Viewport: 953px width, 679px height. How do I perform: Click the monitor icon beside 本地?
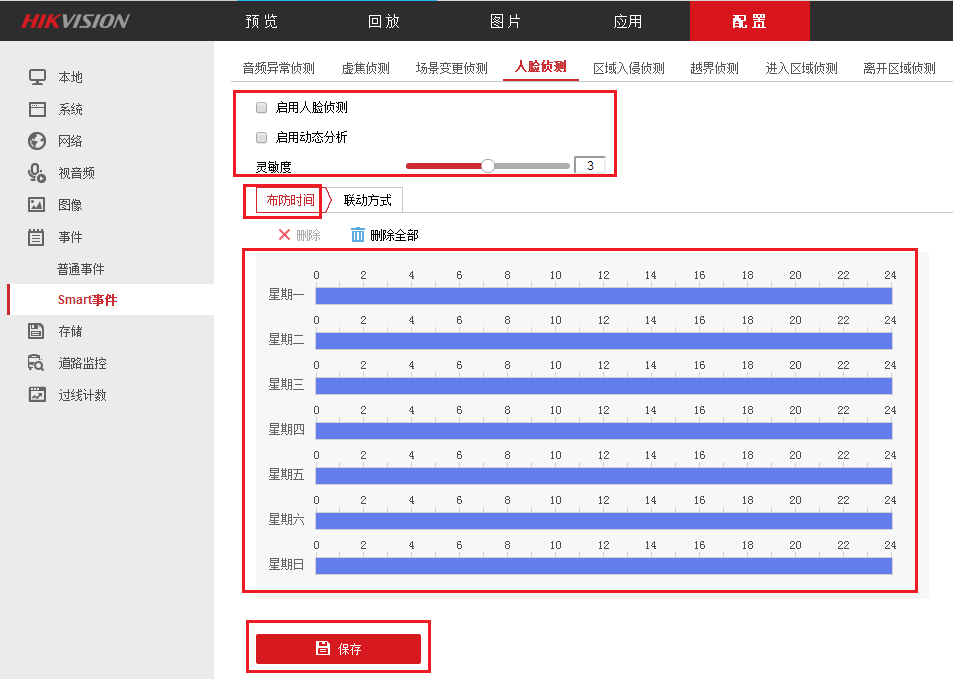37,77
